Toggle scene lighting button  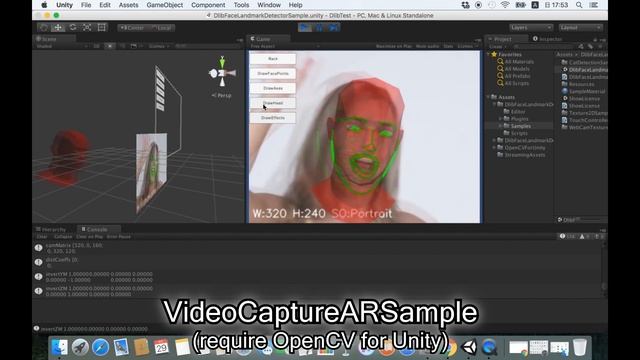click(110, 46)
